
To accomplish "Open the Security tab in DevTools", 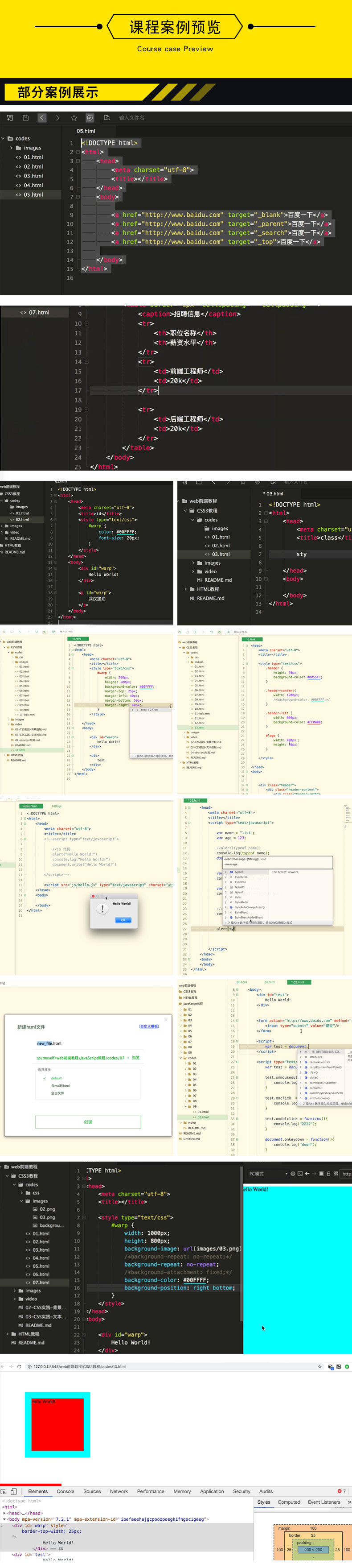I will 242,1492.
